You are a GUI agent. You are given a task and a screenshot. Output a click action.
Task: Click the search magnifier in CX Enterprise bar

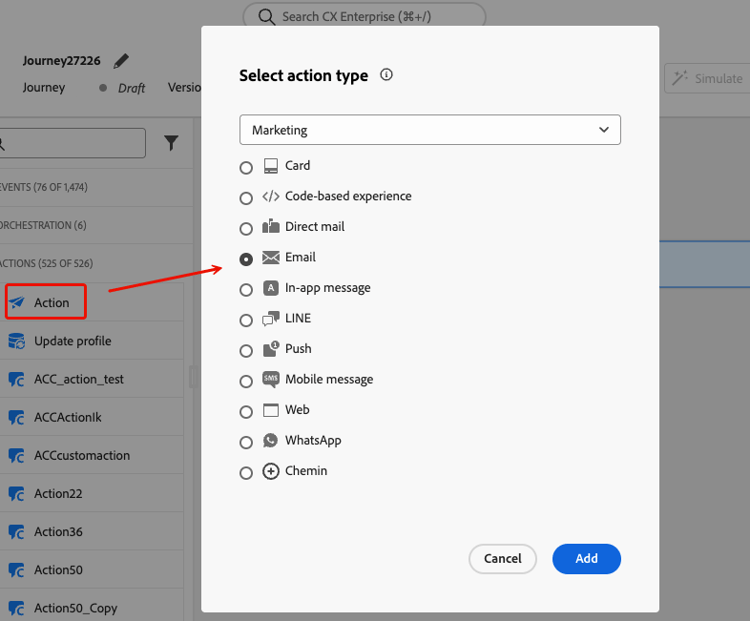[266, 17]
